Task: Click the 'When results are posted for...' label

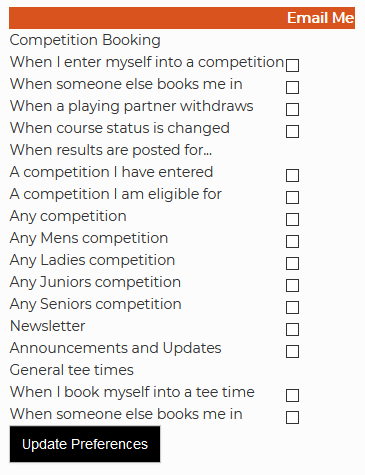Action: coord(111,150)
